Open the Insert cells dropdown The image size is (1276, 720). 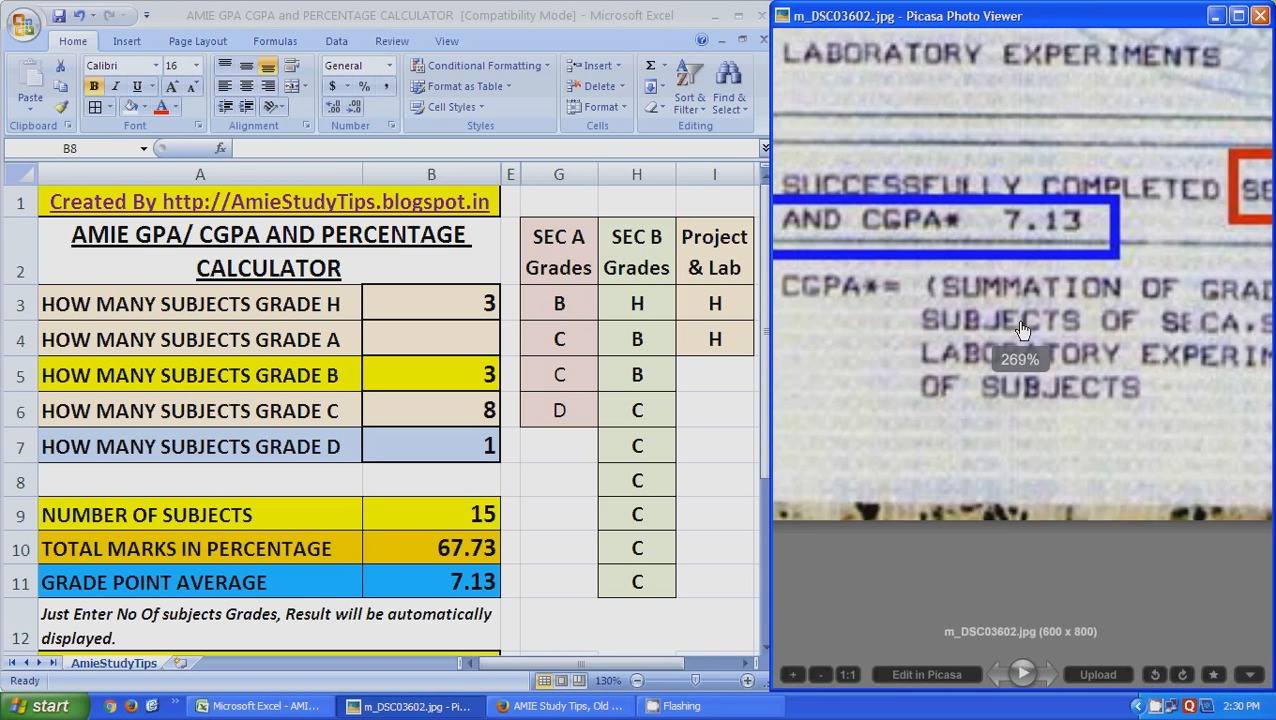(x=596, y=66)
